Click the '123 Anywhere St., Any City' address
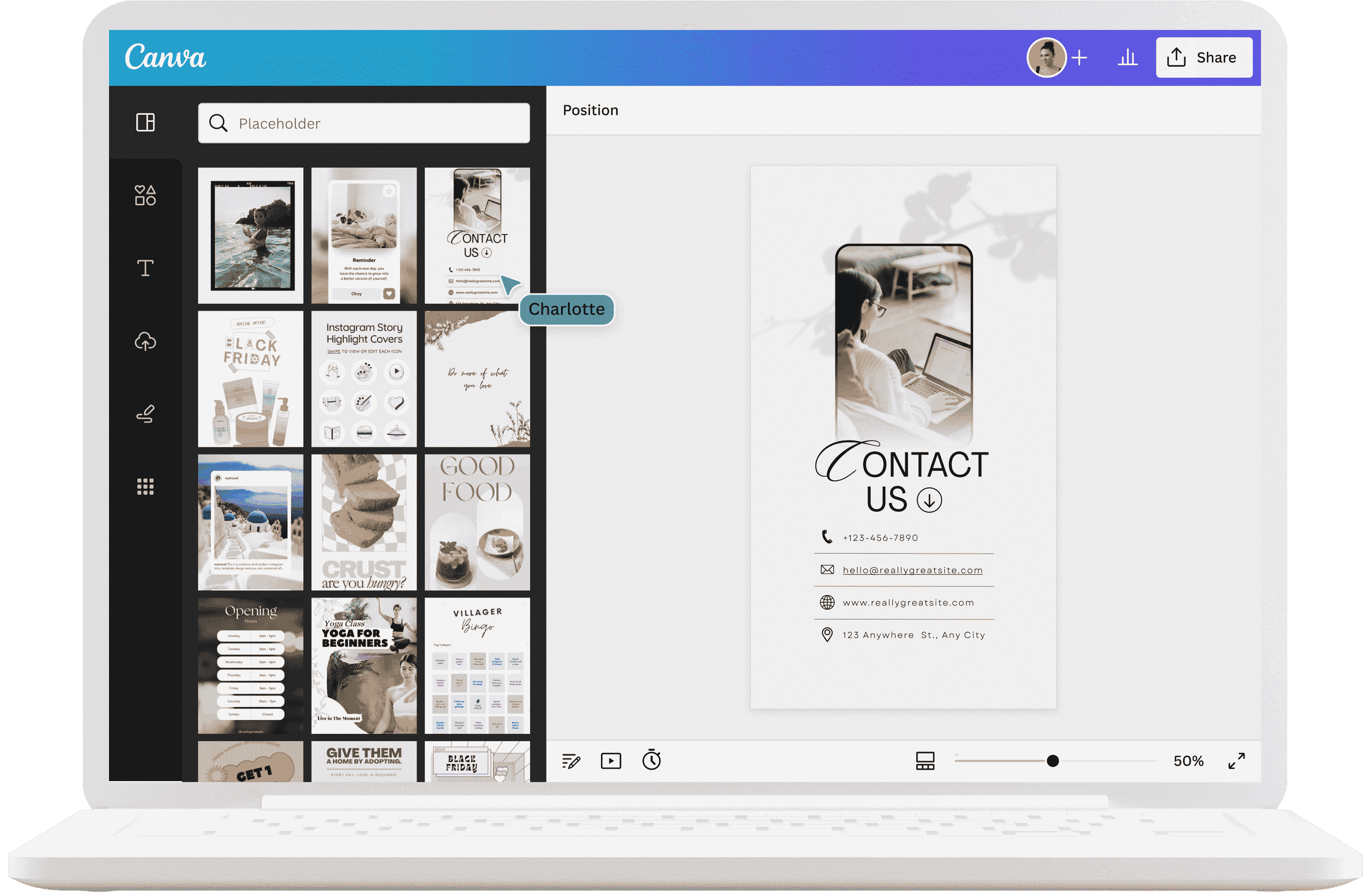 (913, 635)
